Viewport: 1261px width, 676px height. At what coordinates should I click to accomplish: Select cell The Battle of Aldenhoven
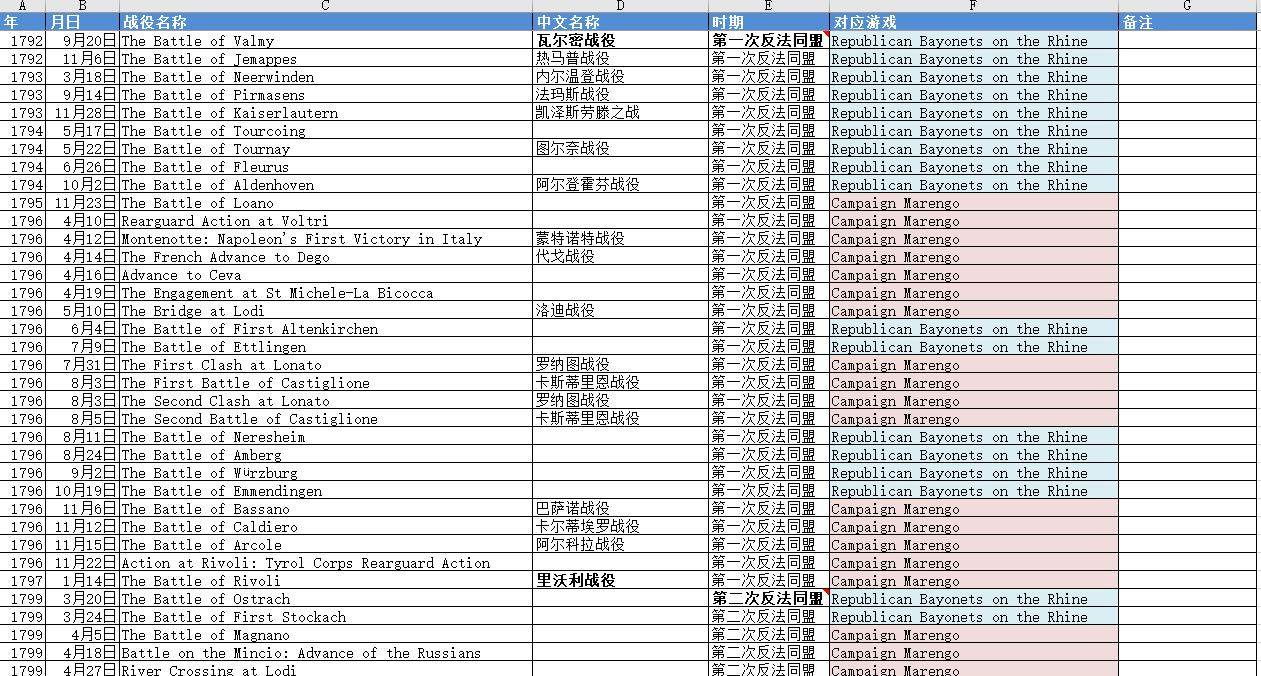point(325,185)
